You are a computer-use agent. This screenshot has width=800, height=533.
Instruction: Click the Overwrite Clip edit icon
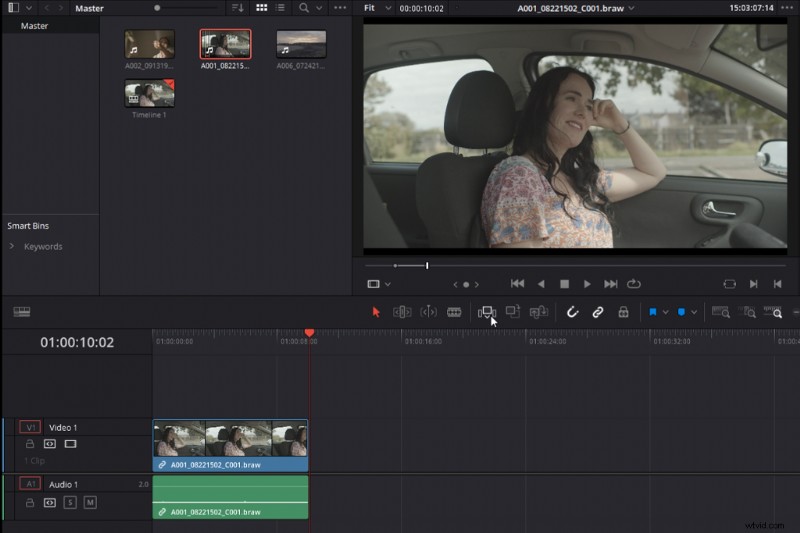click(x=513, y=311)
